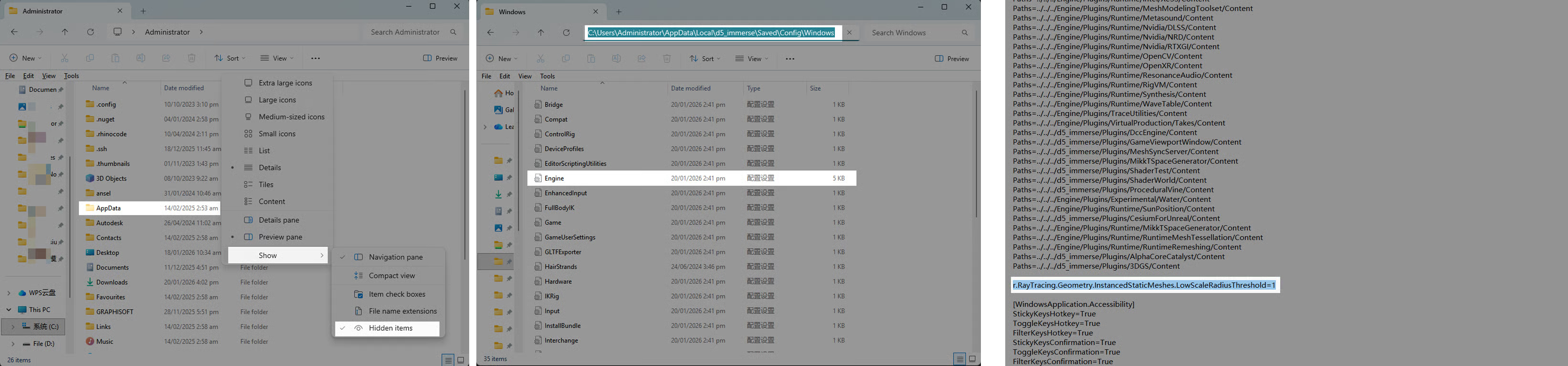1568x366 pixels.
Task: Go back in the Windows folder window
Action: [x=491, y=33]
